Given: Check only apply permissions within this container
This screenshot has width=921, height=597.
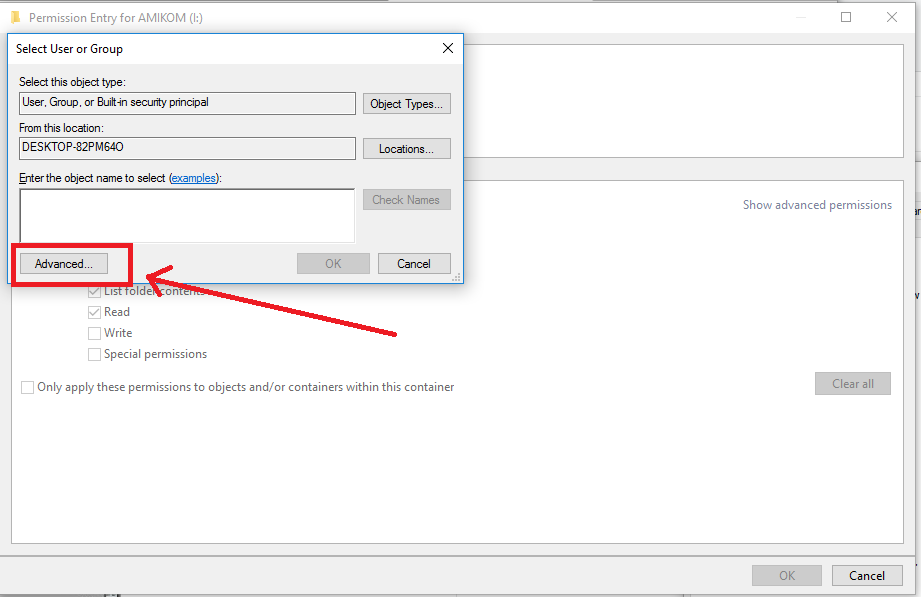Looking at the screenshot, I should pos(27,387).
